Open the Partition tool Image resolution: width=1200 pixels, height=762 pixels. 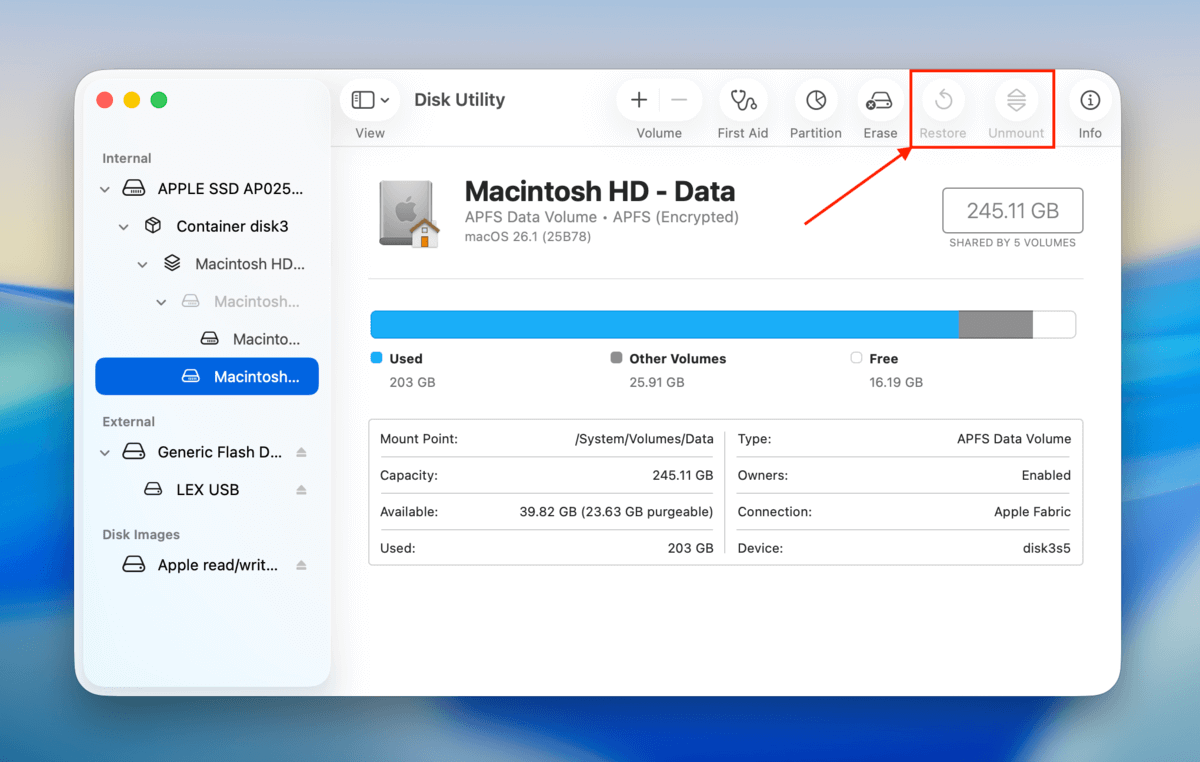tap(815, 100)
